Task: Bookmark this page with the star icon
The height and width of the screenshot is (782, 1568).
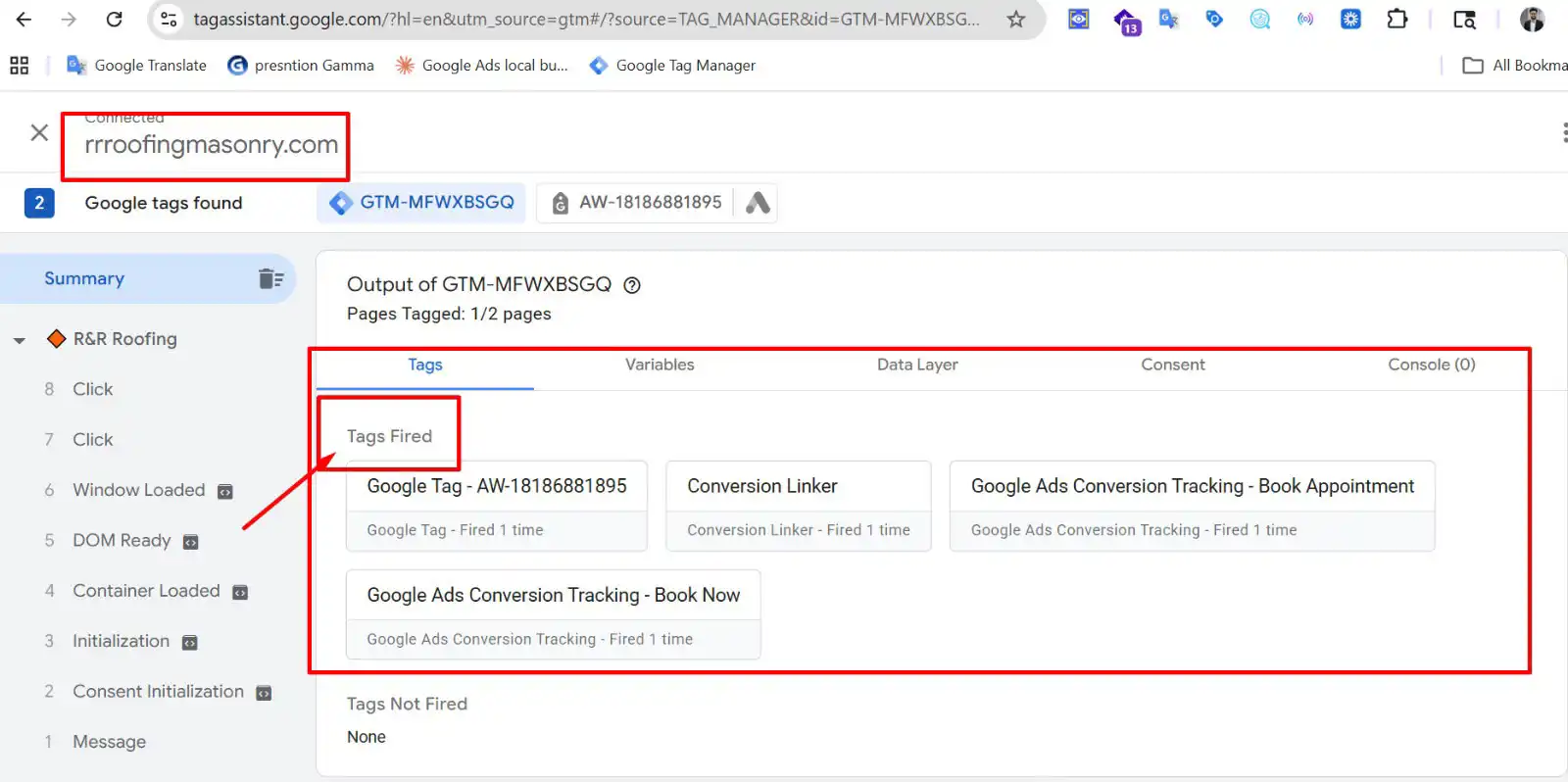Action: [x=1016, y=19]
